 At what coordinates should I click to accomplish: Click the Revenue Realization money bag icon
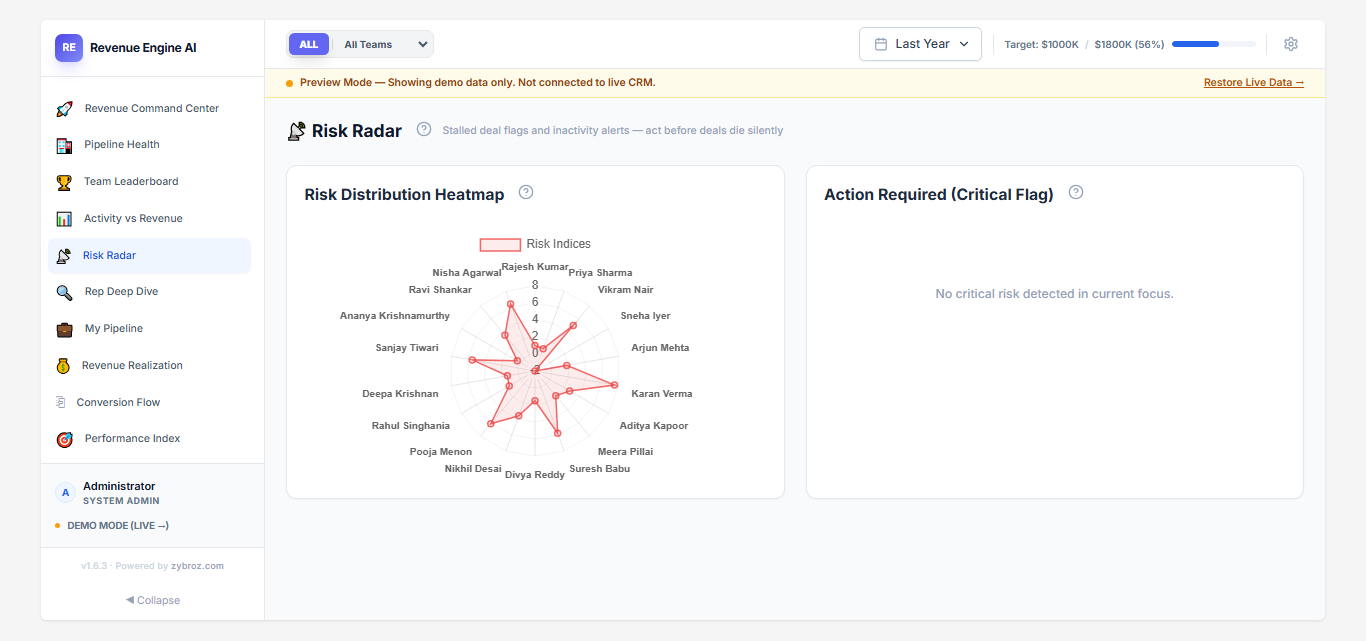[x=64, y=365]
